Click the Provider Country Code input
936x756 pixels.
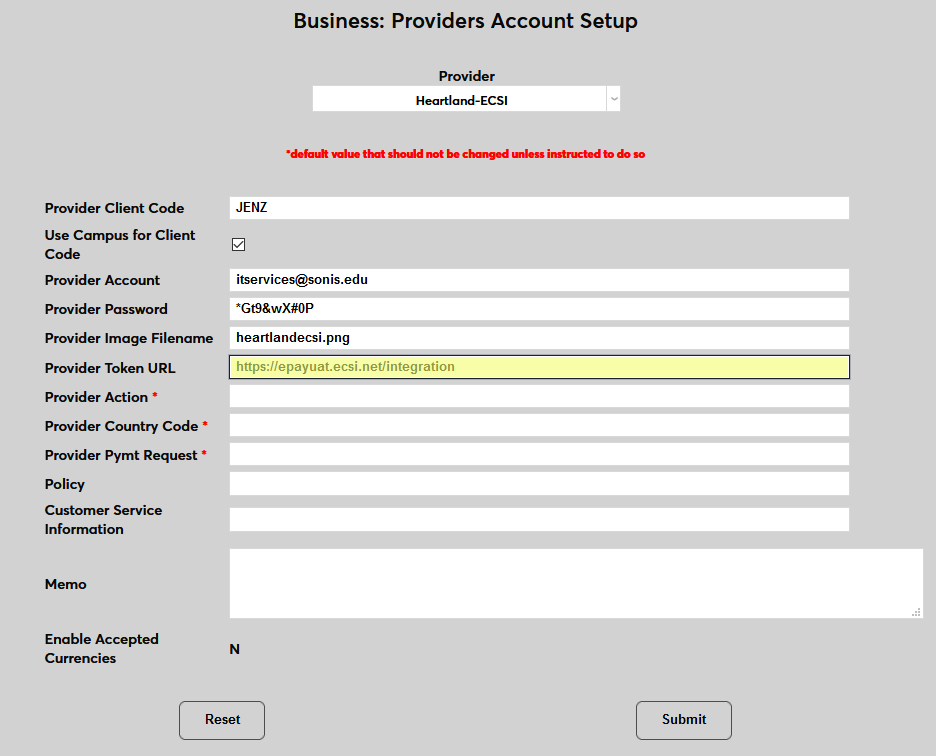click(539, 425)
